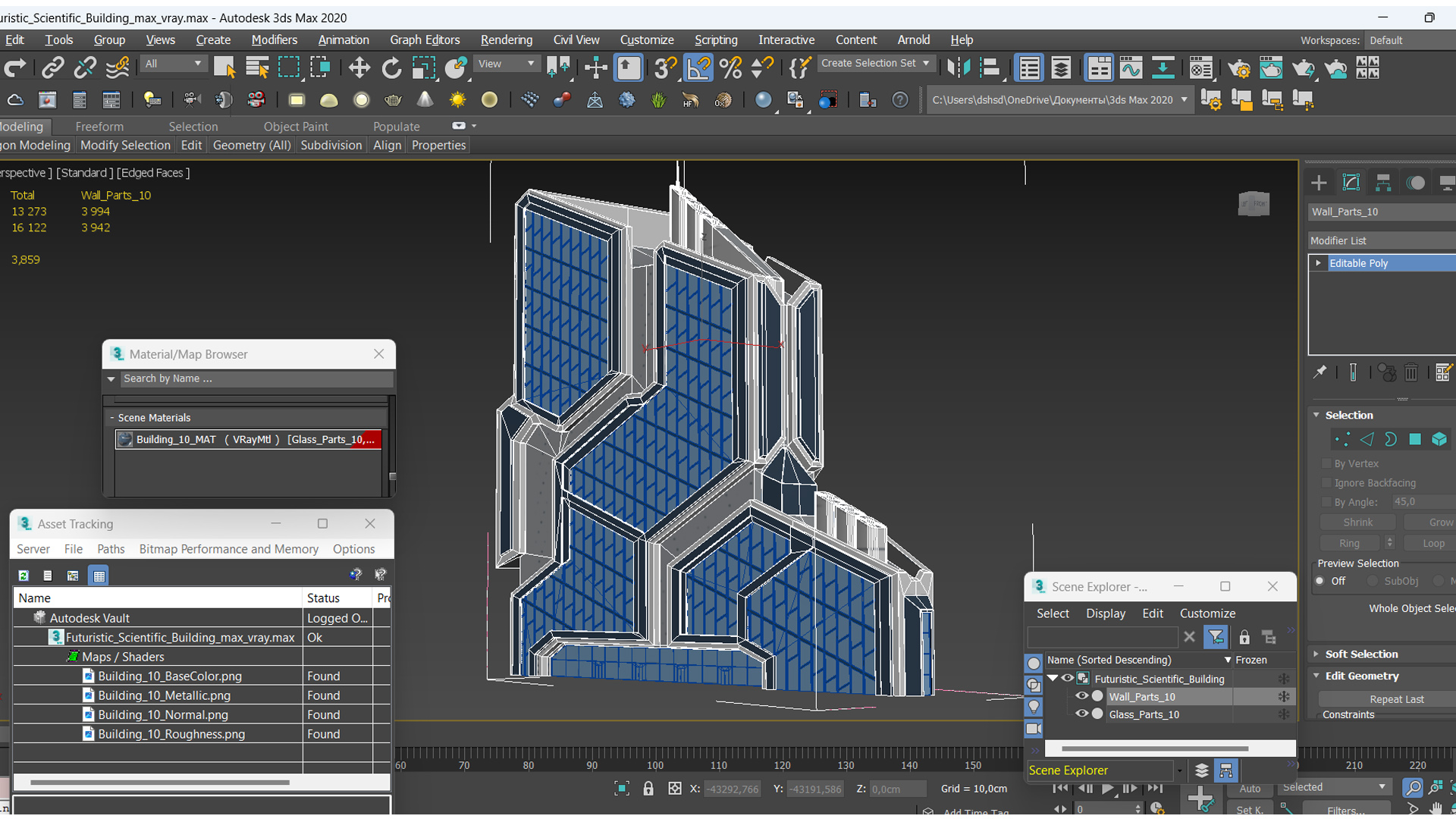Toggle visibility of Futuristic_Scientific_Building
Screen dimensions: 1456x819
point(1068,679)
